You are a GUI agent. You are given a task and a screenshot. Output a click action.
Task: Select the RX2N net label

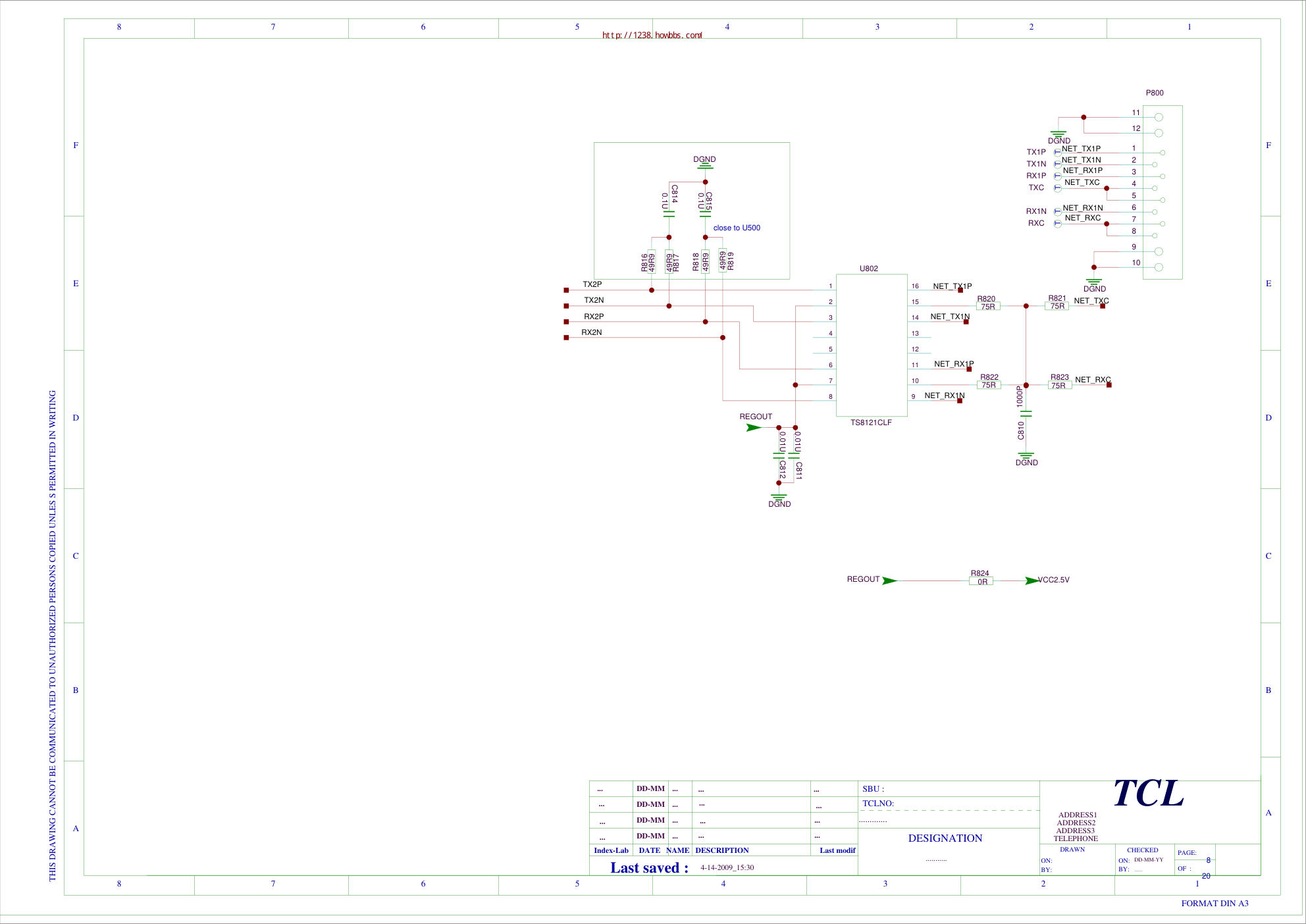pos(591,332)
